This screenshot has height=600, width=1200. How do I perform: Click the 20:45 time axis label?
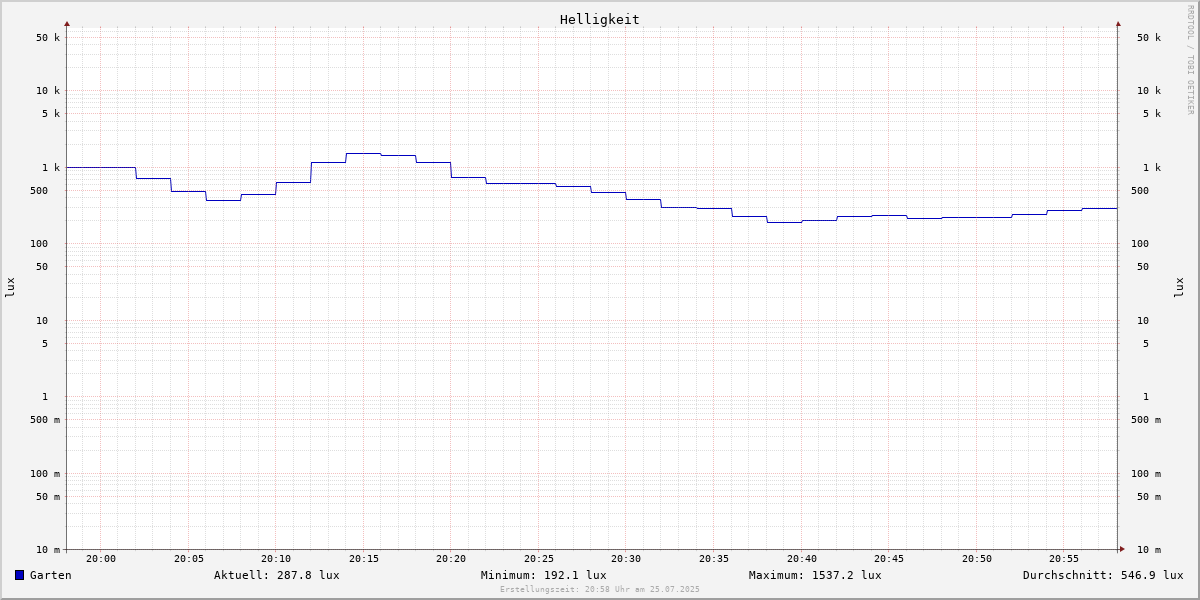(889, 559)
